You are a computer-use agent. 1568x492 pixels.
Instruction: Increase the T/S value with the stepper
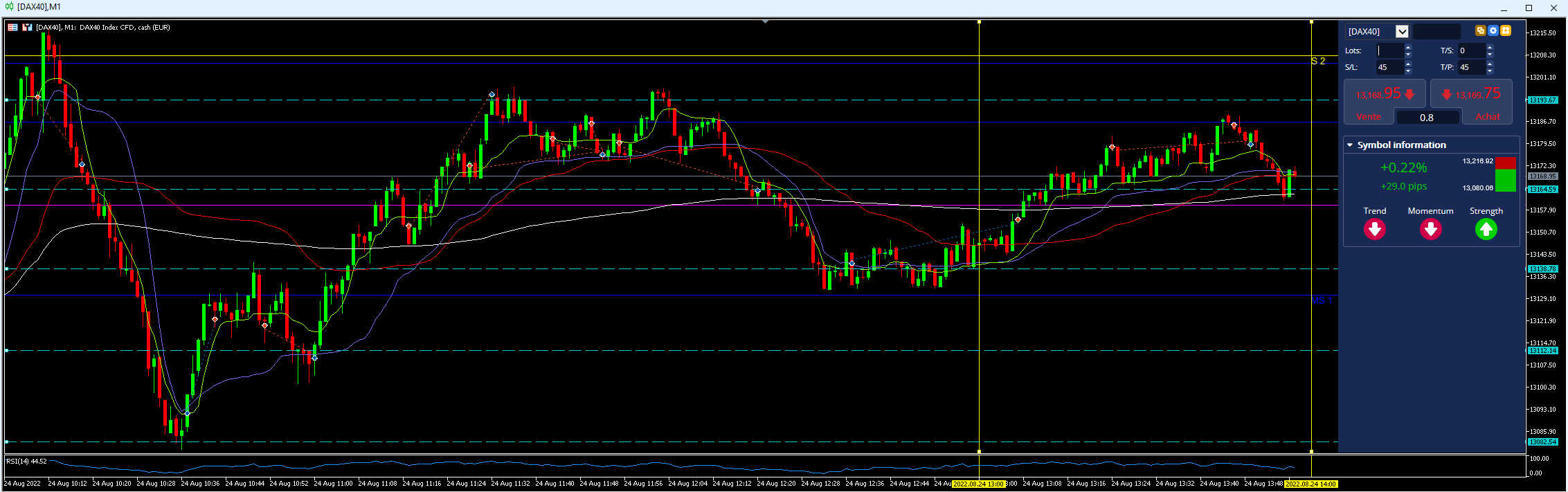pyautogui.click(x=1490, y=47)
